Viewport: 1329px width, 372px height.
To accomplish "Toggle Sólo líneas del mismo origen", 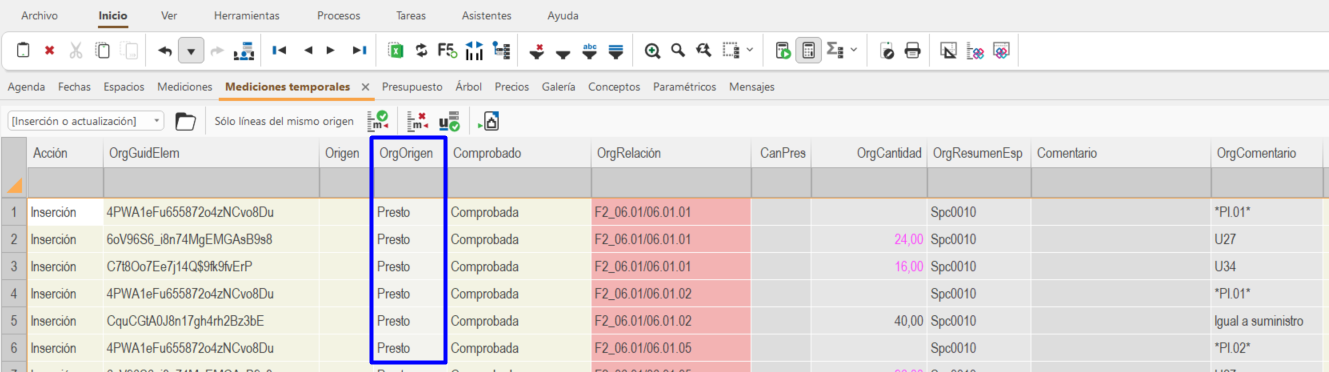I will pyautogui.click(x=284, y=121).
